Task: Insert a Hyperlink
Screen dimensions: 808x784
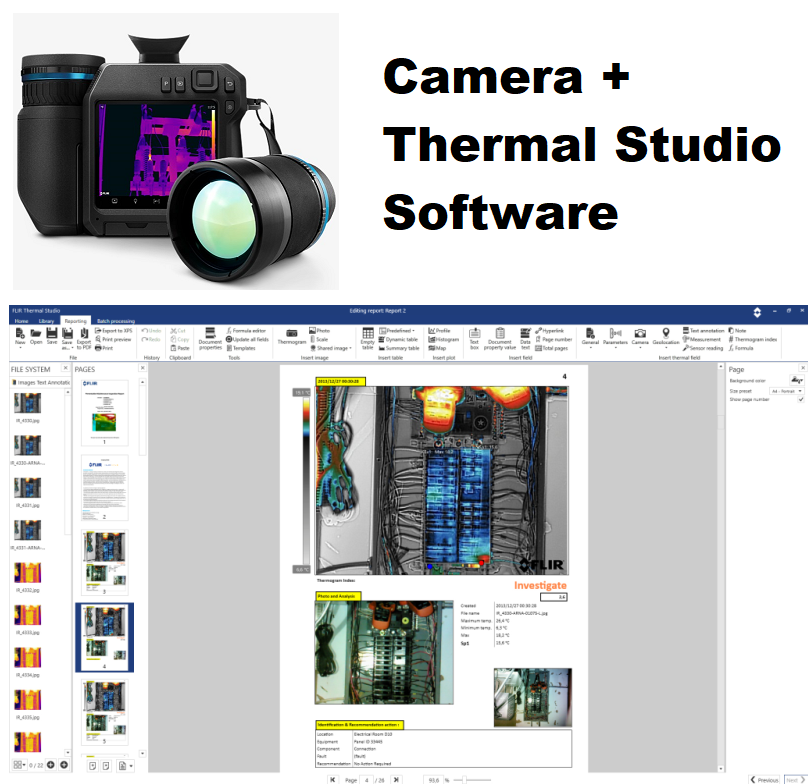Action: (549, 330)
